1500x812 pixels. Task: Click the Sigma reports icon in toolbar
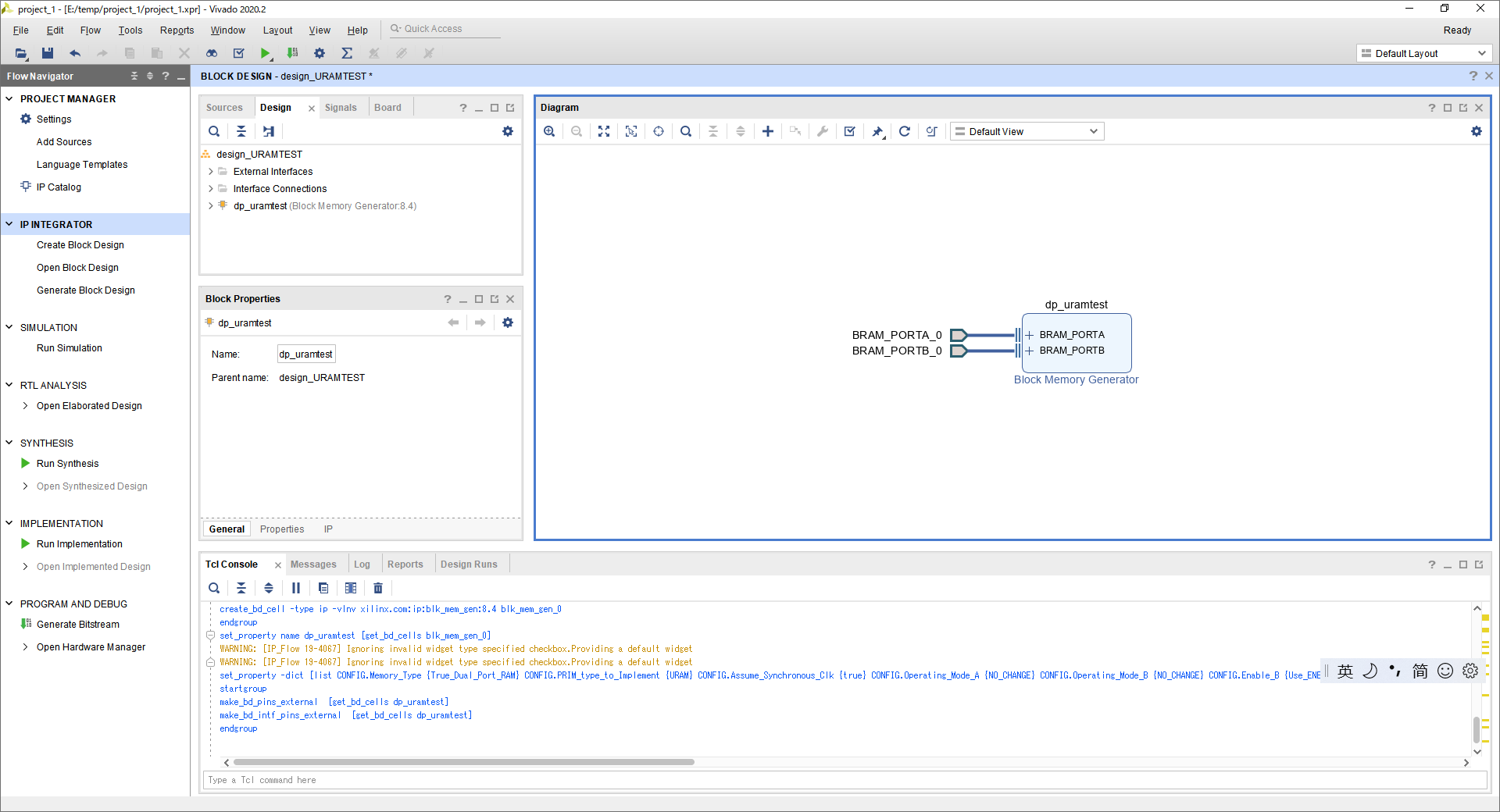347,53
